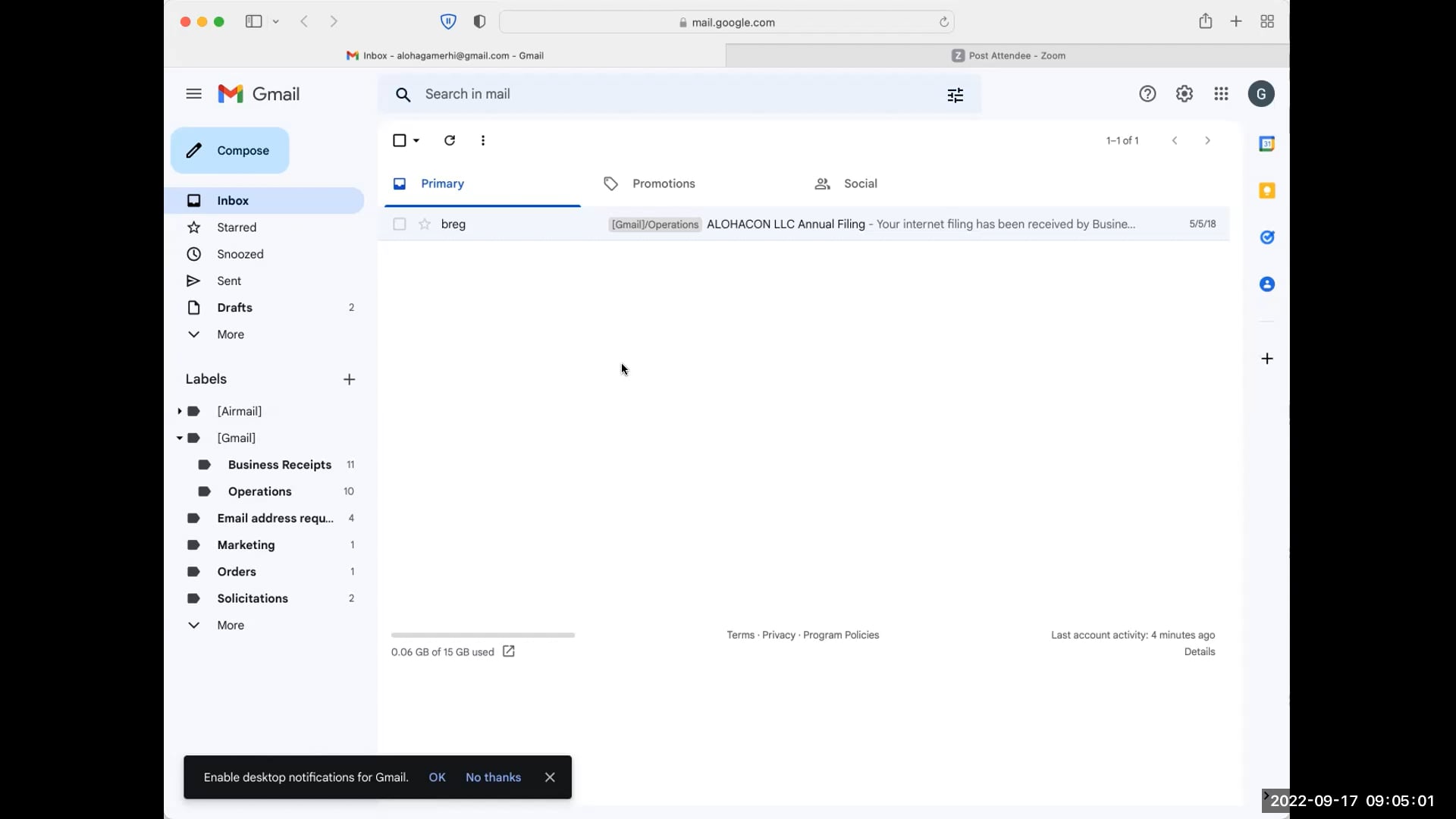Toggle the Safari sidebar button
Image resolution: width=1456 pixels, height=819 pixels.
253,22
